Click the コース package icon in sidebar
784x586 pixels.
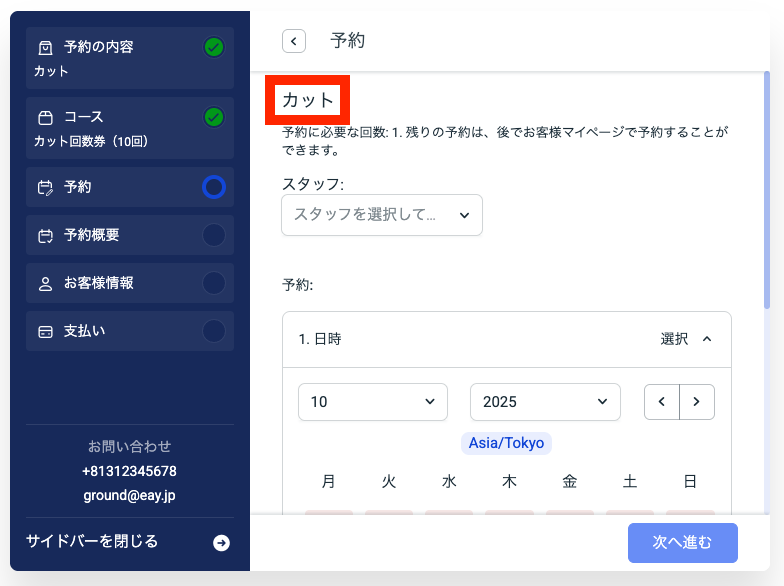point(45,118)
